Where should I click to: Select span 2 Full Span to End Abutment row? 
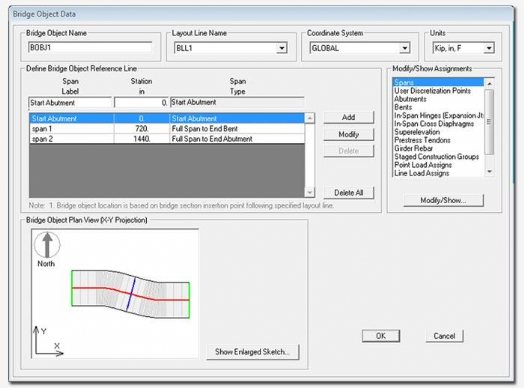tap(167, 139)
